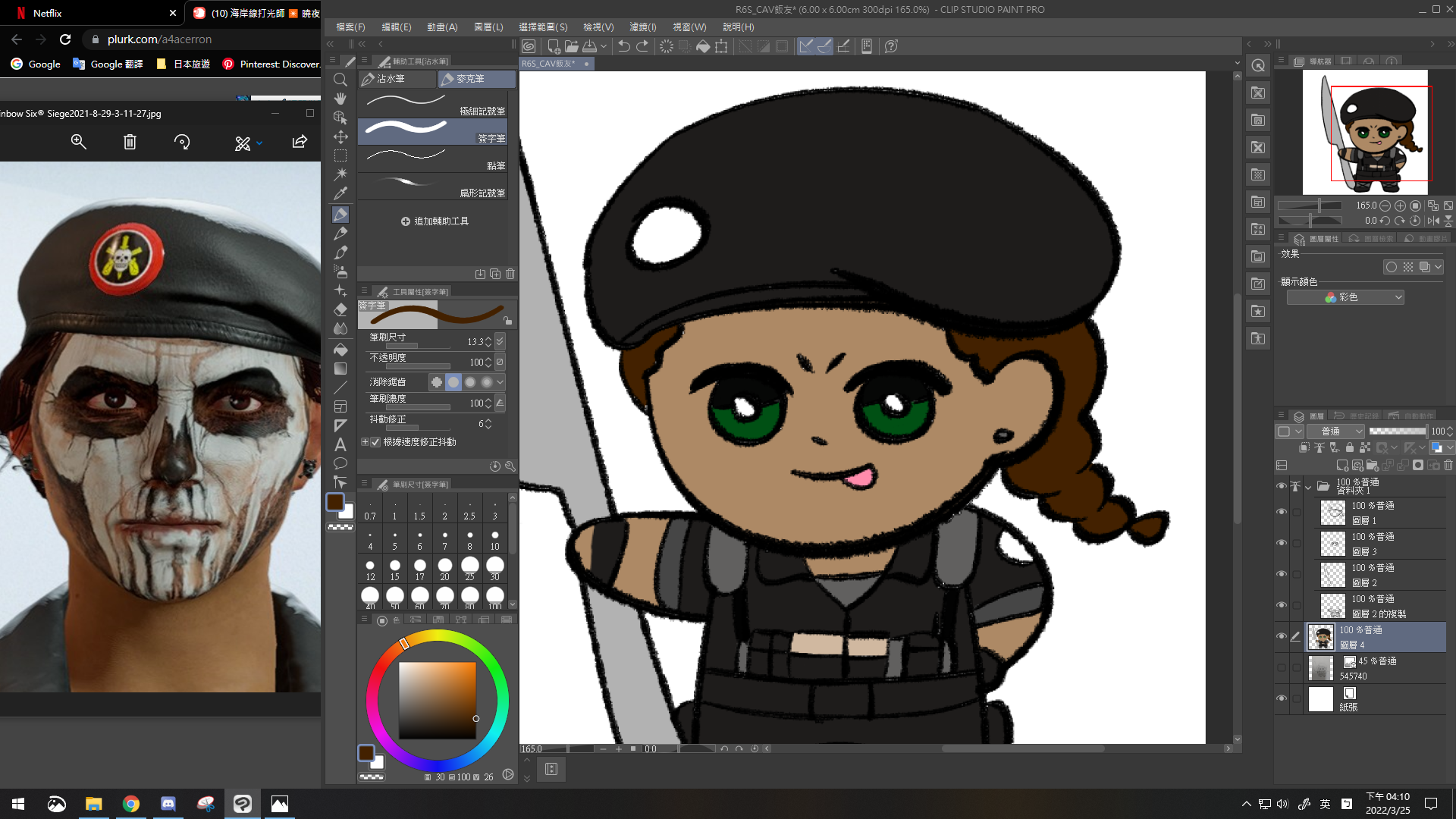1456x819 pixels.
Task: Click delete layer trash icon in Layers panel
Action: pyautogui.click(x=1448, y=466)
